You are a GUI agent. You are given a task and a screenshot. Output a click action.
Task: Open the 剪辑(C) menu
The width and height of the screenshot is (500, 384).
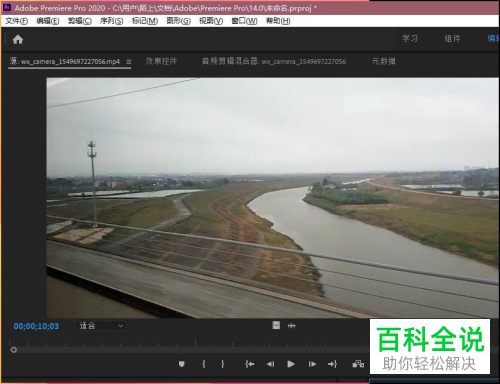coord(80,21)
